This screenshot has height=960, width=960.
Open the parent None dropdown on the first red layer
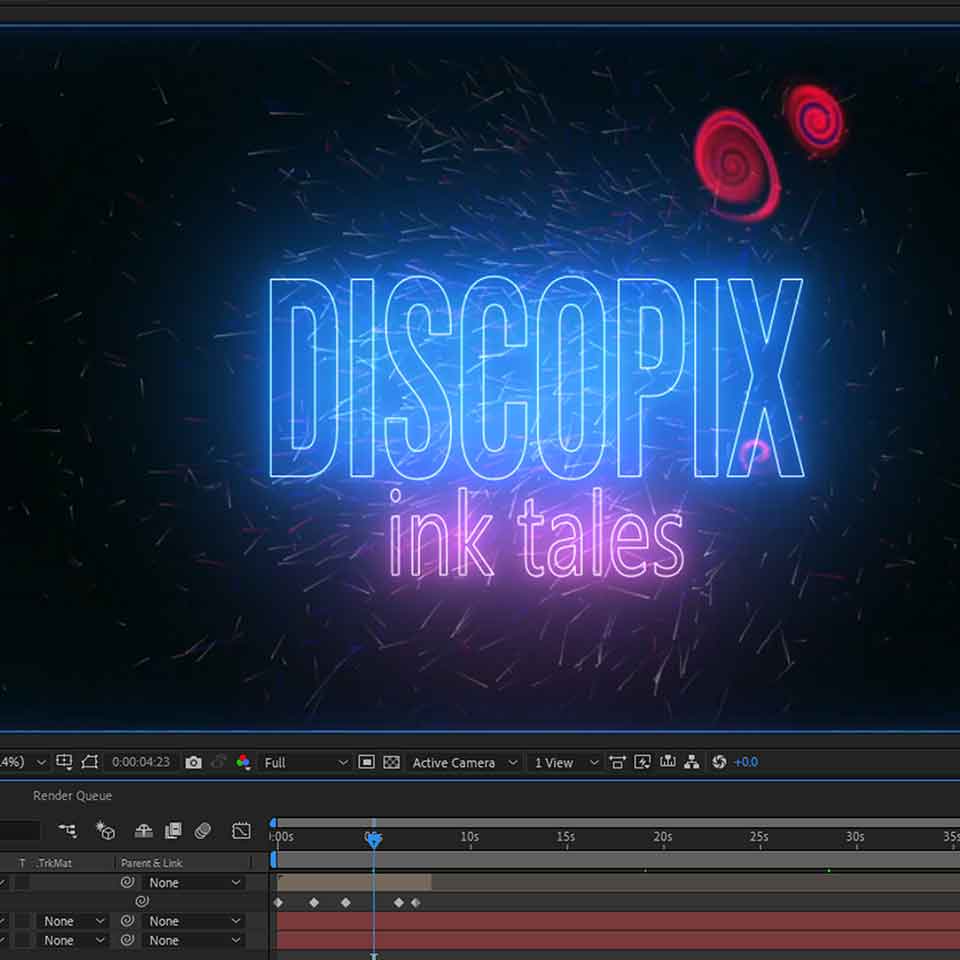tap(193, 921)
